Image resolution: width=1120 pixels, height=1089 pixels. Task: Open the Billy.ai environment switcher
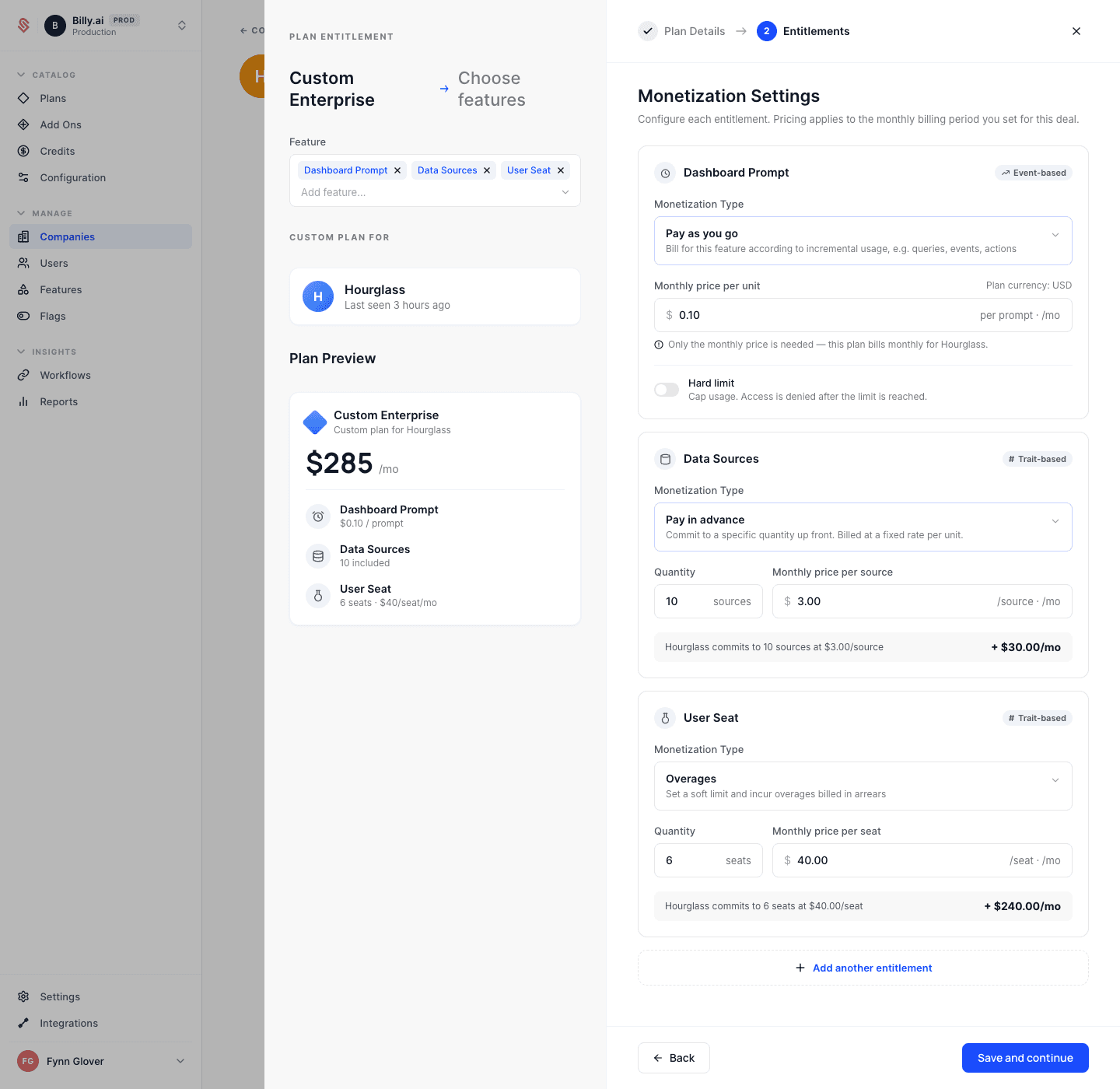[182, 26]
